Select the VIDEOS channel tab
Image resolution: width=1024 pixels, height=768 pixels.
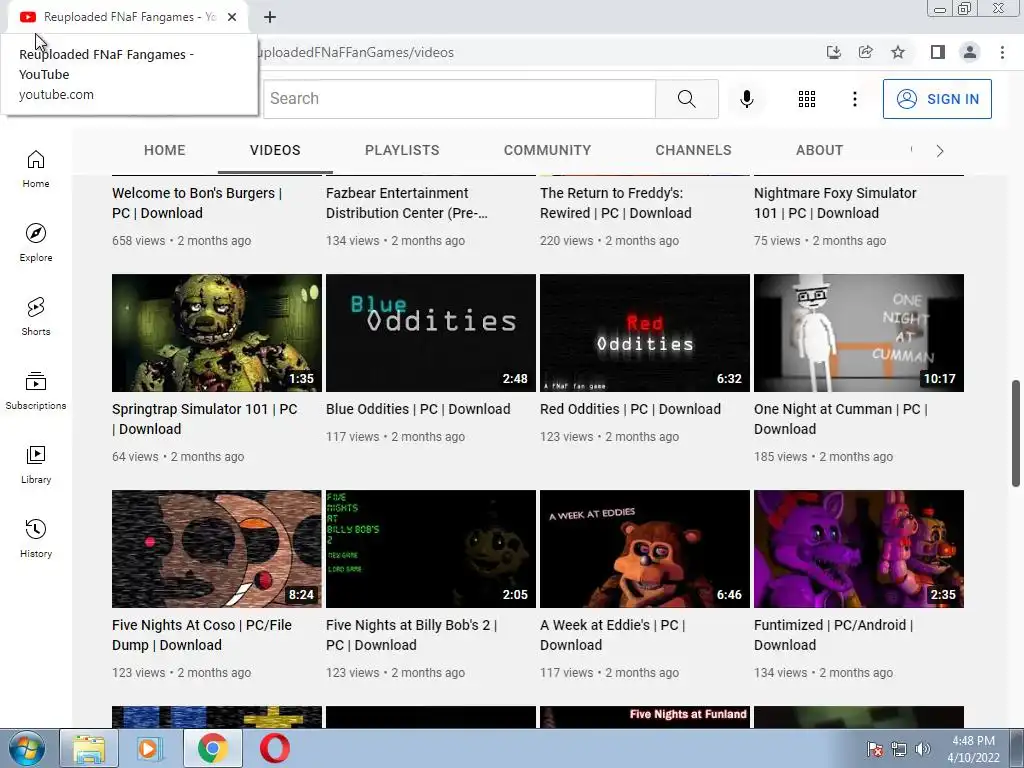275,150
